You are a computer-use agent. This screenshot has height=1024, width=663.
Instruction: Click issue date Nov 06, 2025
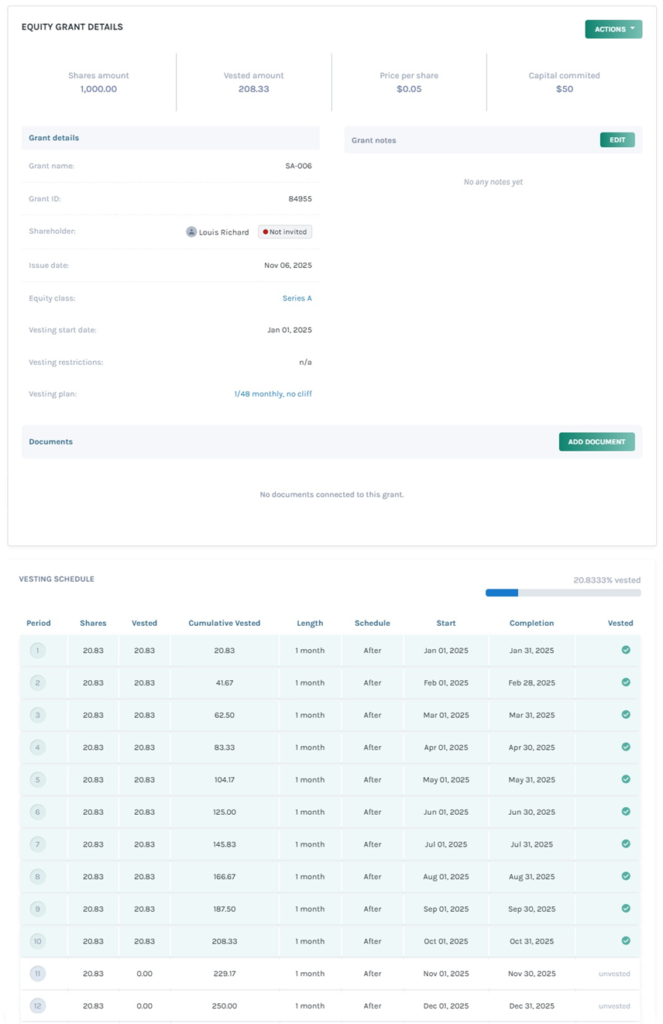(x=288, y=265)
